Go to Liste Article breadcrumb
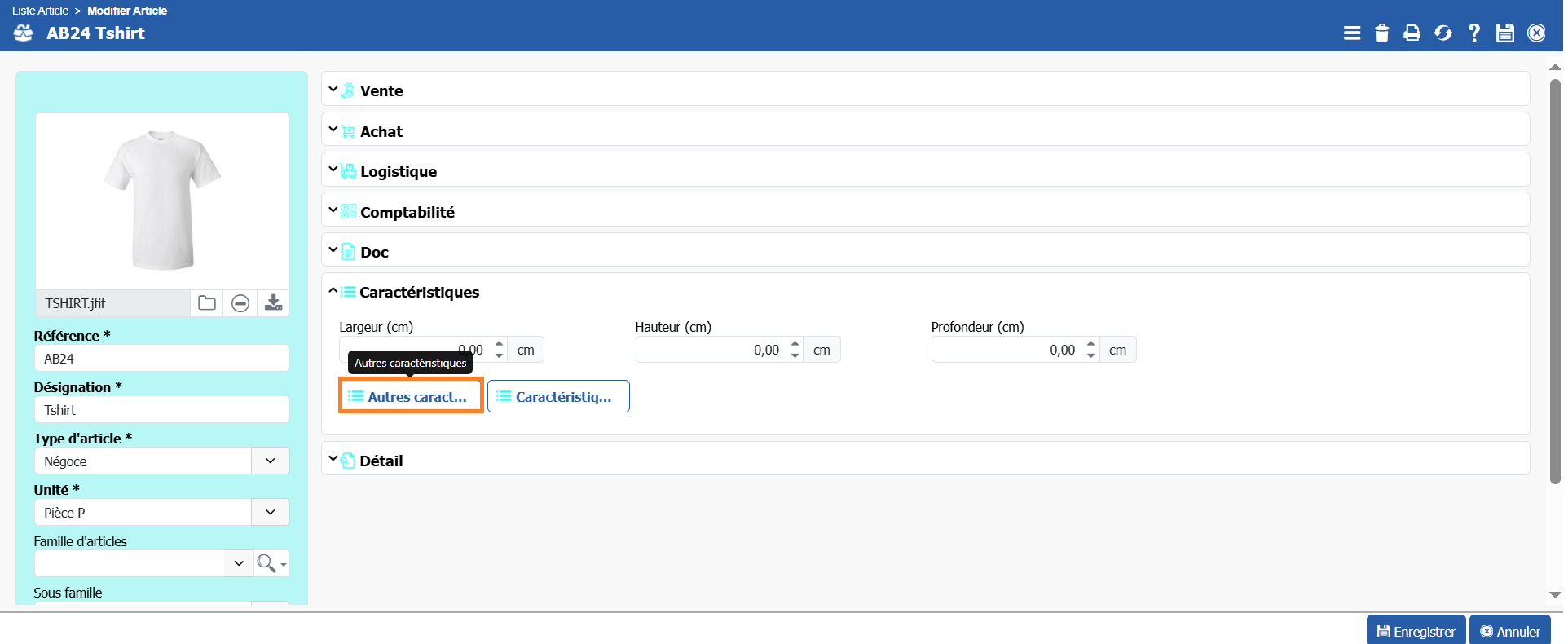1568x644 pixels. [x=40, y=11]
